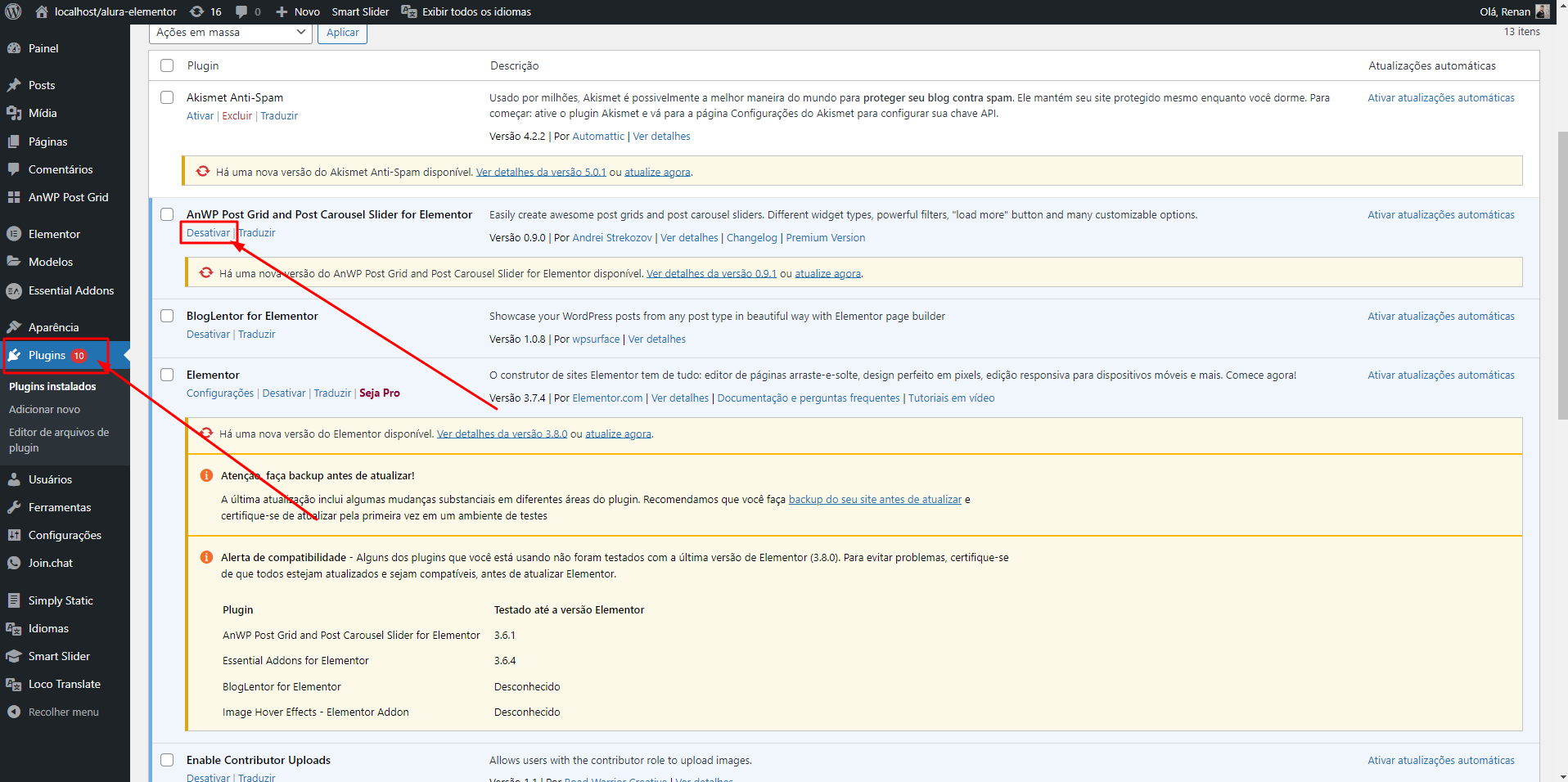The width and height of the screenshot is (1568, 782).
Task: Click Premium Version link for AnWP plugin
Action: coord(825,237)
